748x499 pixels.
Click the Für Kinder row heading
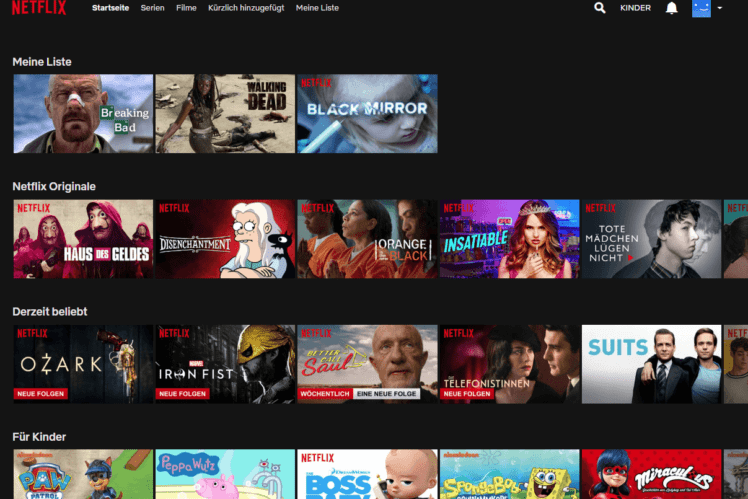pyautogui.click(x=39, y=437)
